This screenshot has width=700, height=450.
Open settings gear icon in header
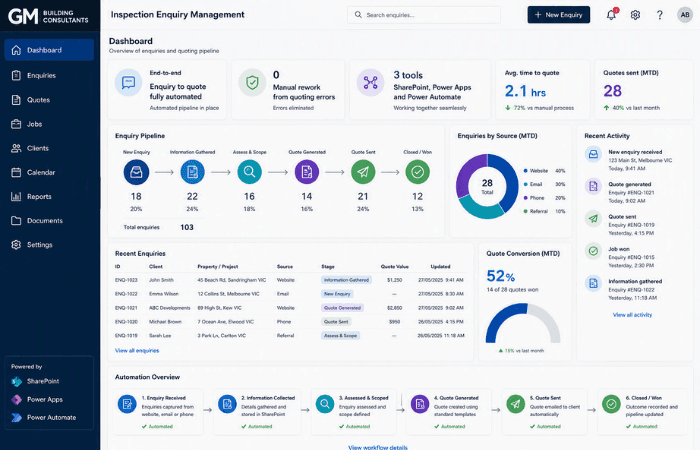(635, 15)
